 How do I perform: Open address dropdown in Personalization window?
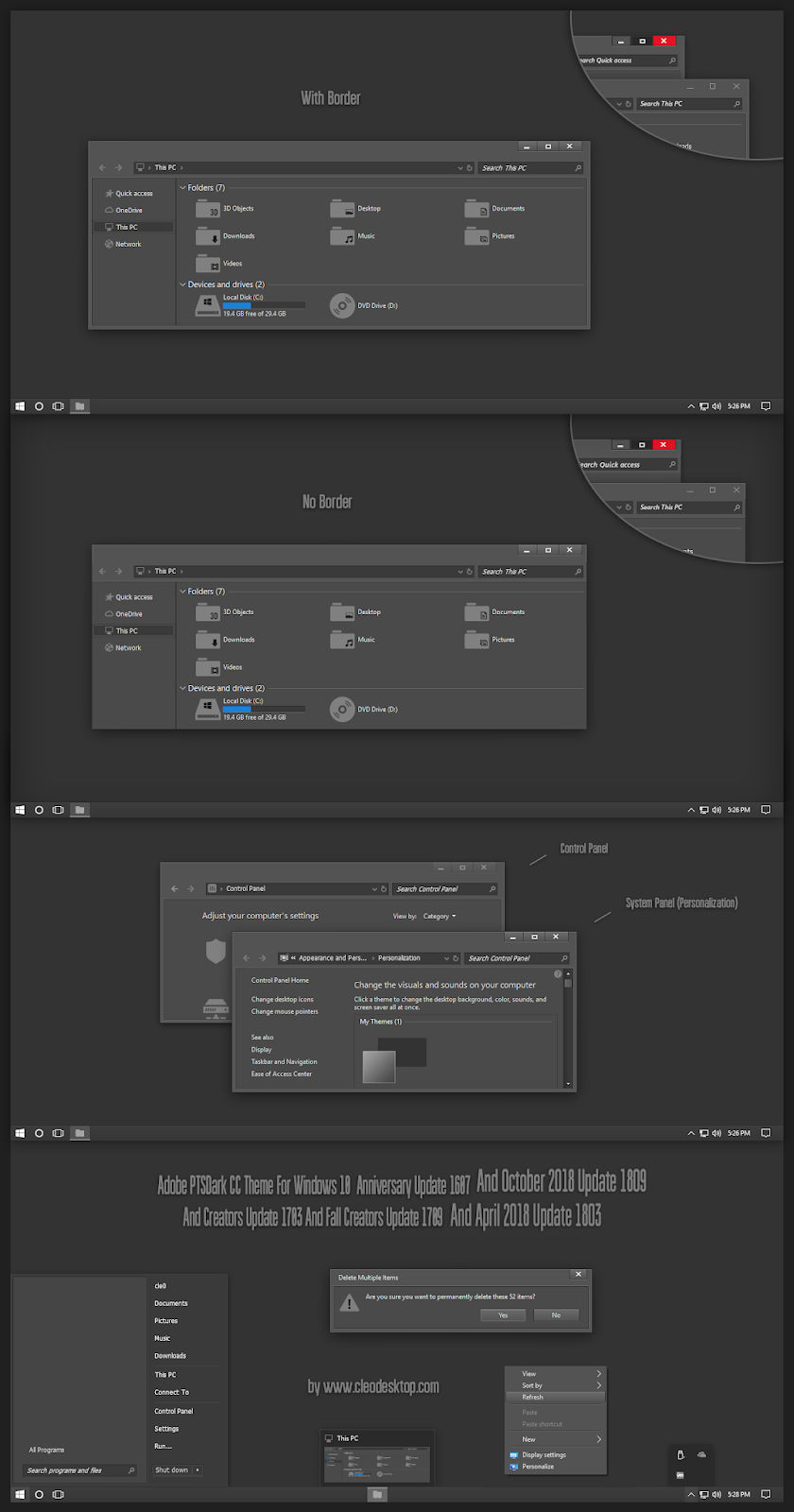[x=447, y=958]
